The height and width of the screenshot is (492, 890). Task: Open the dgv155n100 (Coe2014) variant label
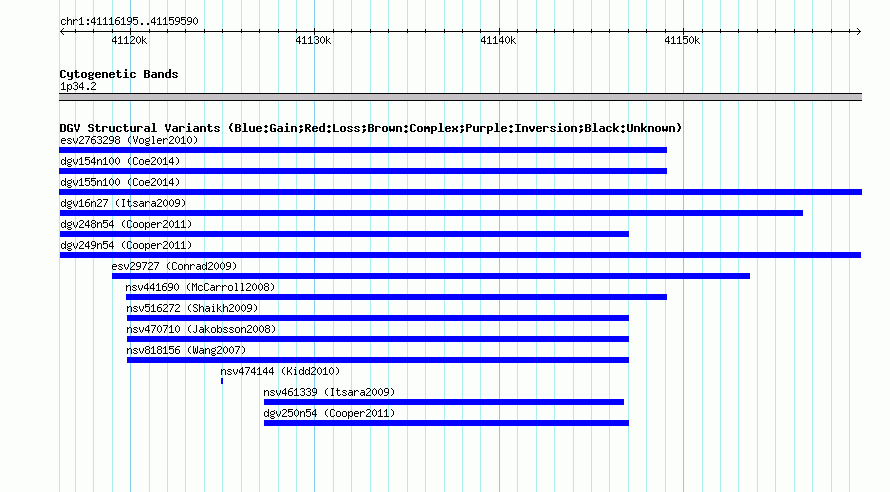point(120,182)
